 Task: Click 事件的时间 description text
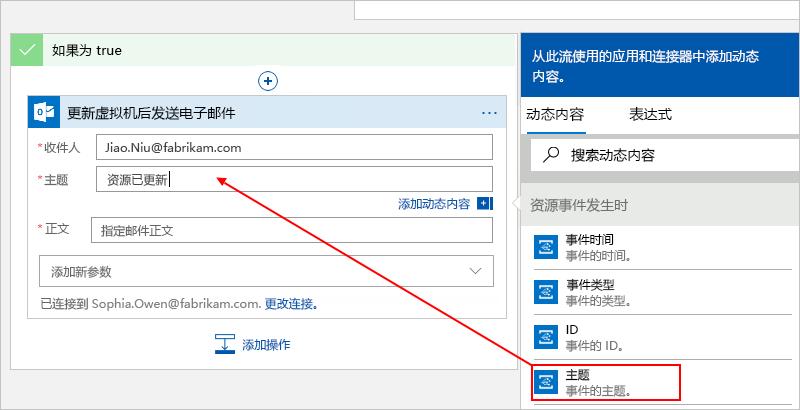tap(598, 255)
